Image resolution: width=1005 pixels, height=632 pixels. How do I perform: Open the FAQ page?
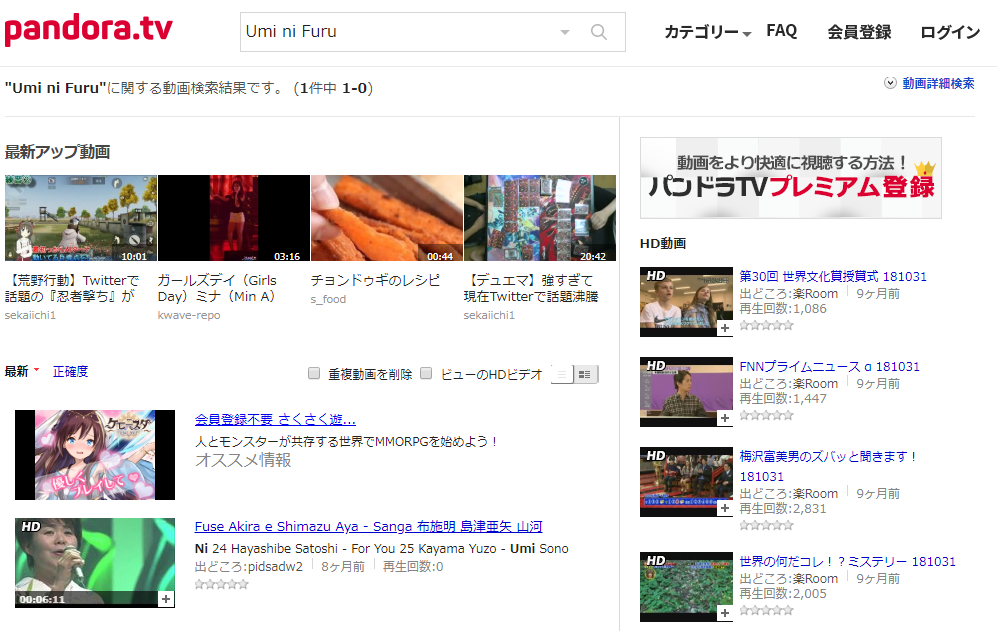(x=781, y=31)
